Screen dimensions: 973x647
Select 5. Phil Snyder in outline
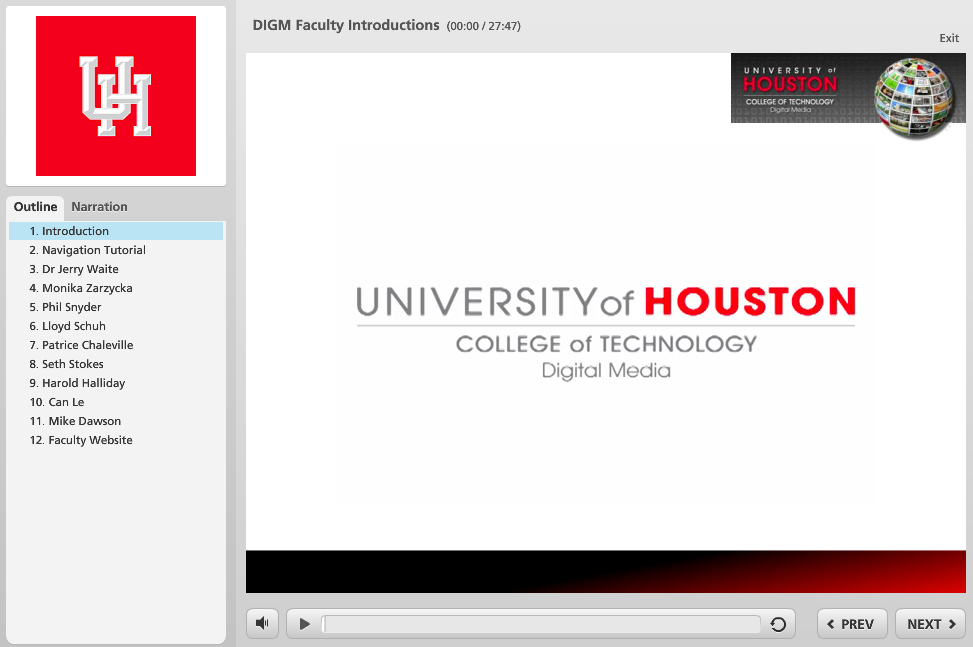116,307
